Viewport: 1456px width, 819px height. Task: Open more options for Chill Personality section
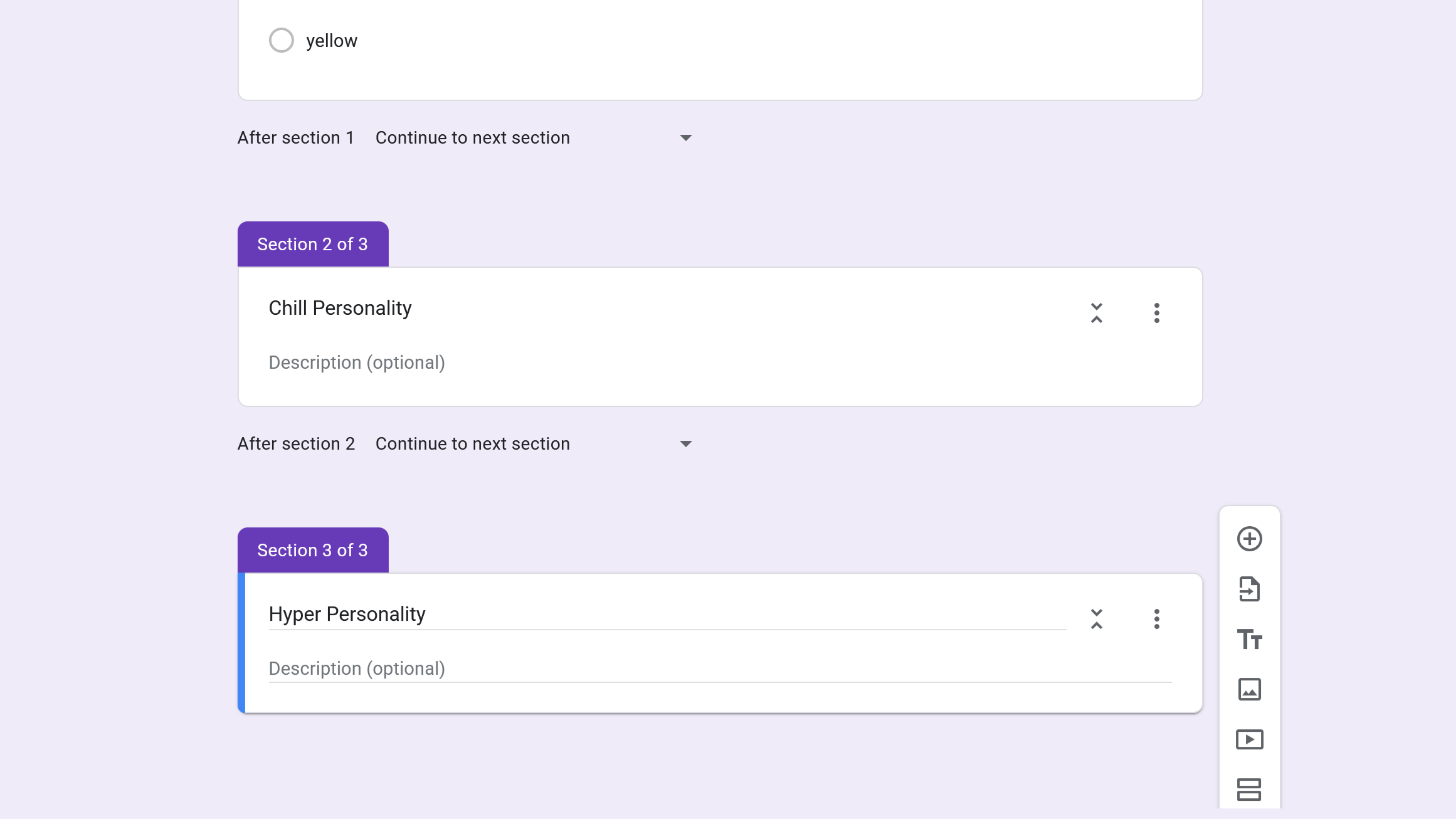1157,312
